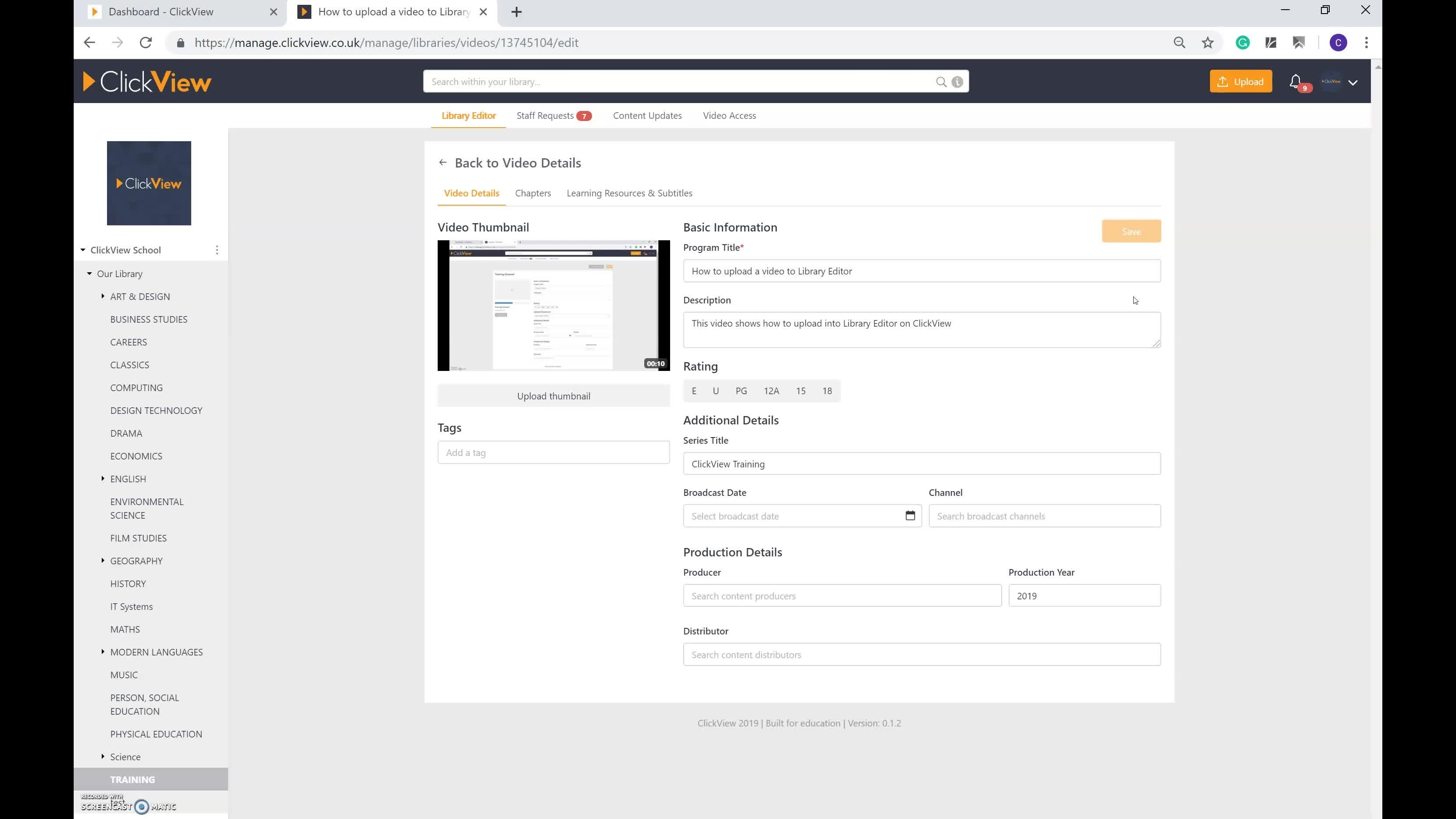
Task: Open the user account dropdown arrow
Action: [1353, 82]
